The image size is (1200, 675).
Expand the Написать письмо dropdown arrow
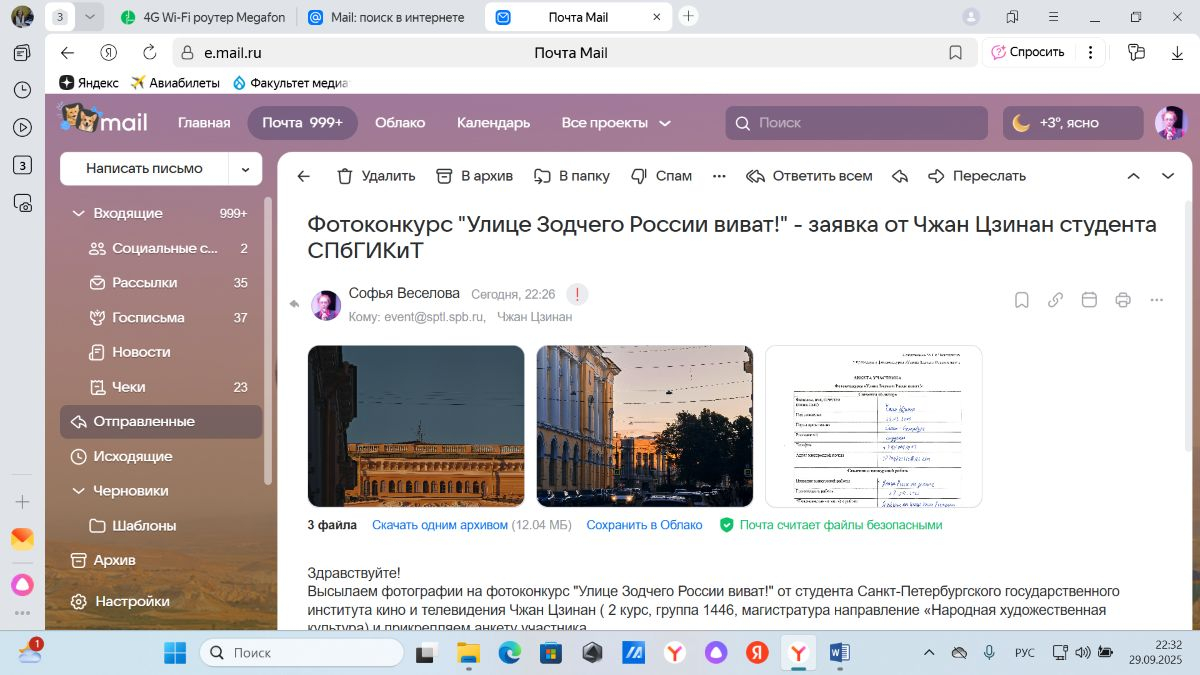click(245, 169)
